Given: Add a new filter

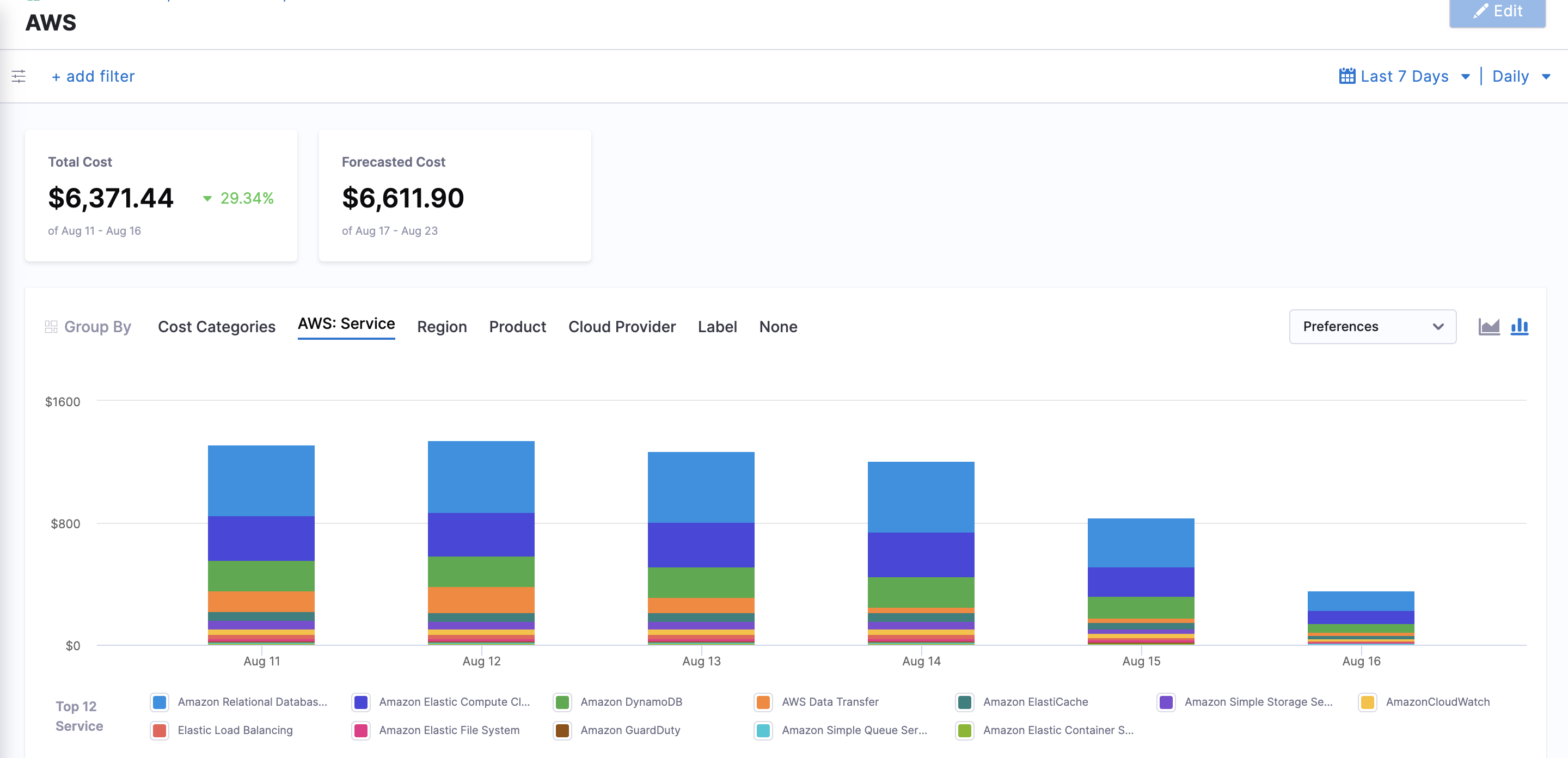Looking at the screenshot, I should tap(93, 76).
